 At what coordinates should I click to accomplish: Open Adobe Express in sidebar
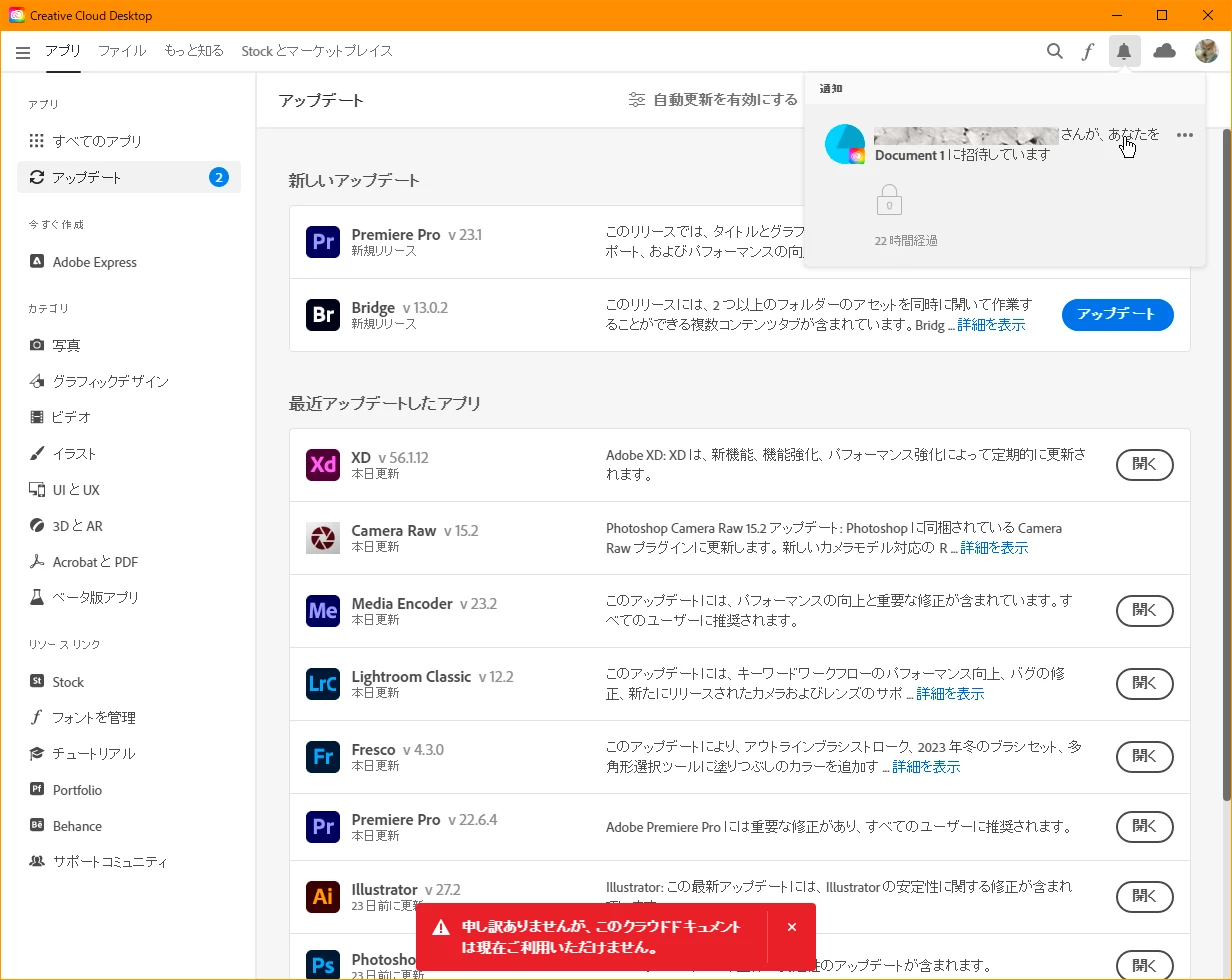[x=129, y=262]
